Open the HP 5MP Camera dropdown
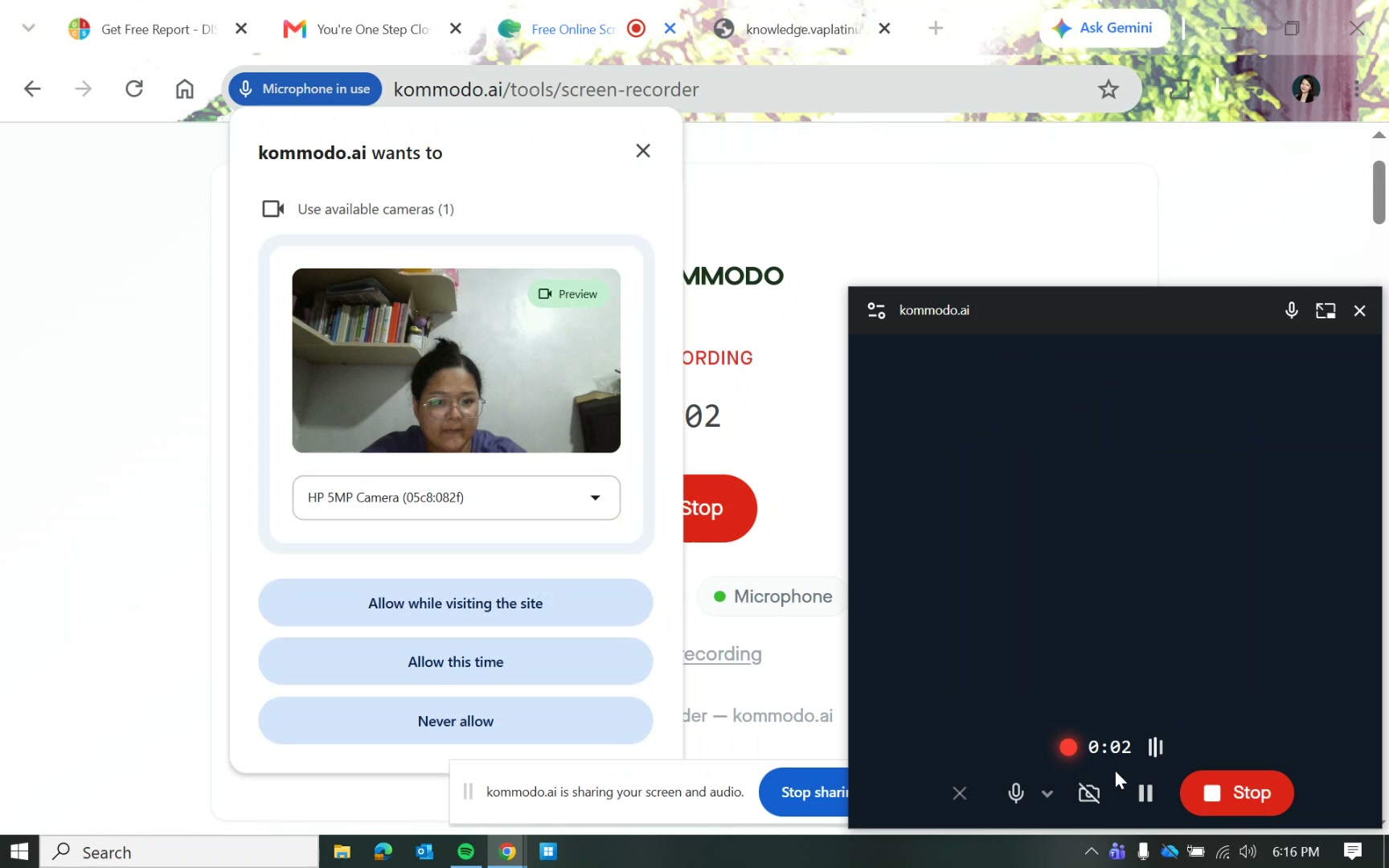The image size is (1389, 868). pos(457,497)
